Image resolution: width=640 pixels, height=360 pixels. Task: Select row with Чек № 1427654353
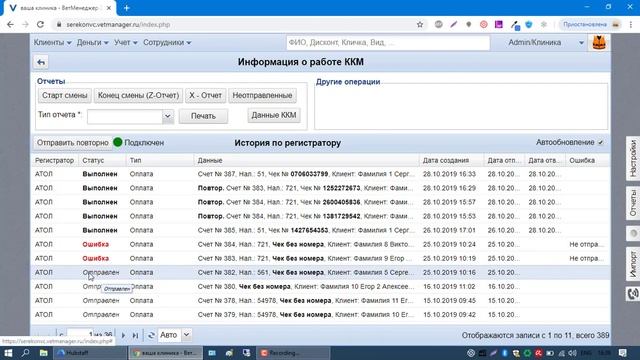pos(321,230)
